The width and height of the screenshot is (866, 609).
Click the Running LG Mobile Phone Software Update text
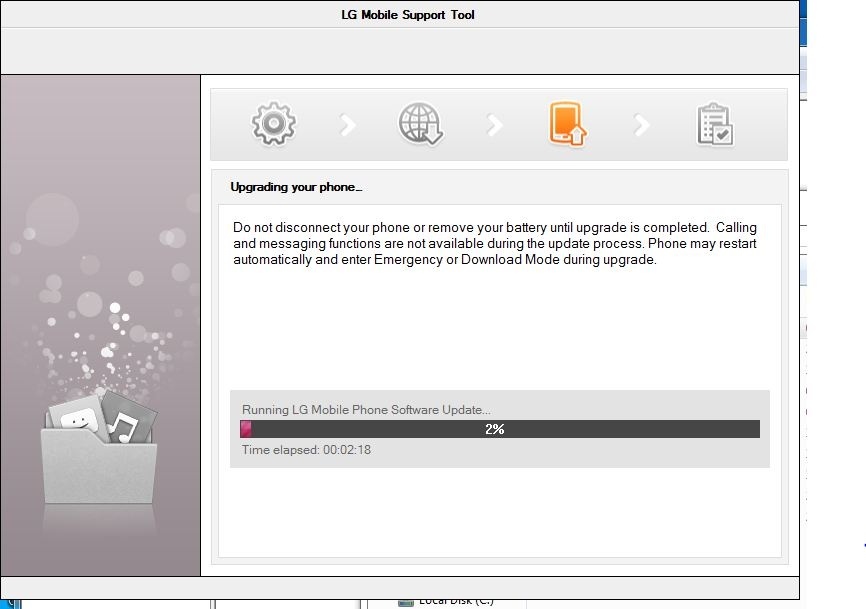click(366, 410)
